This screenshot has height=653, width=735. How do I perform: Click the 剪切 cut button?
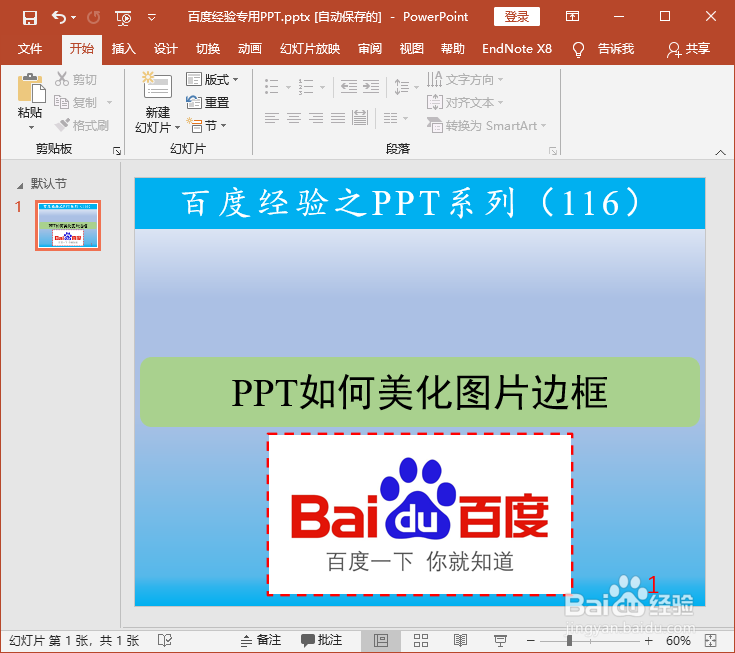click(75, 79)
